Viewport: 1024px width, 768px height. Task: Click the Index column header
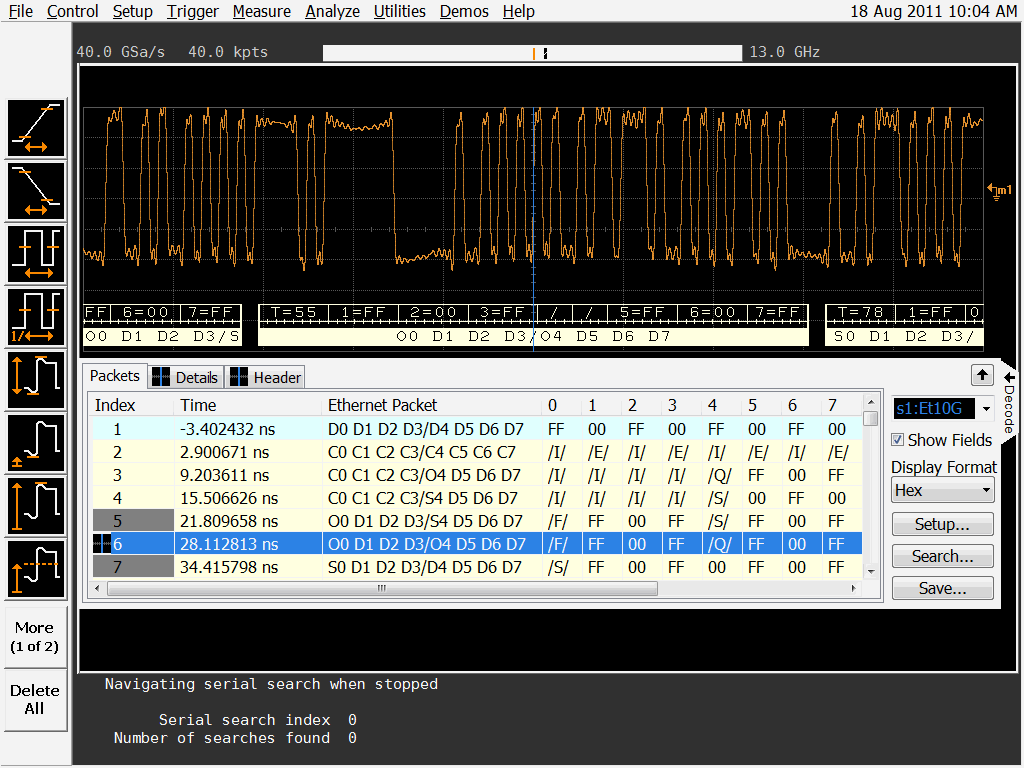click(132, 406)
